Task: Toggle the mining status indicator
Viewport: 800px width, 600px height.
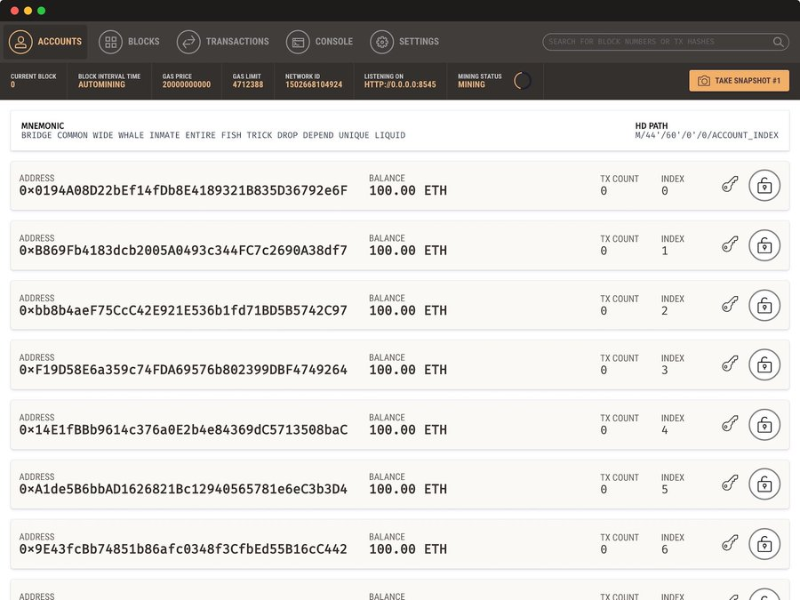Action: pyautogui.click(x=521, y=81)
